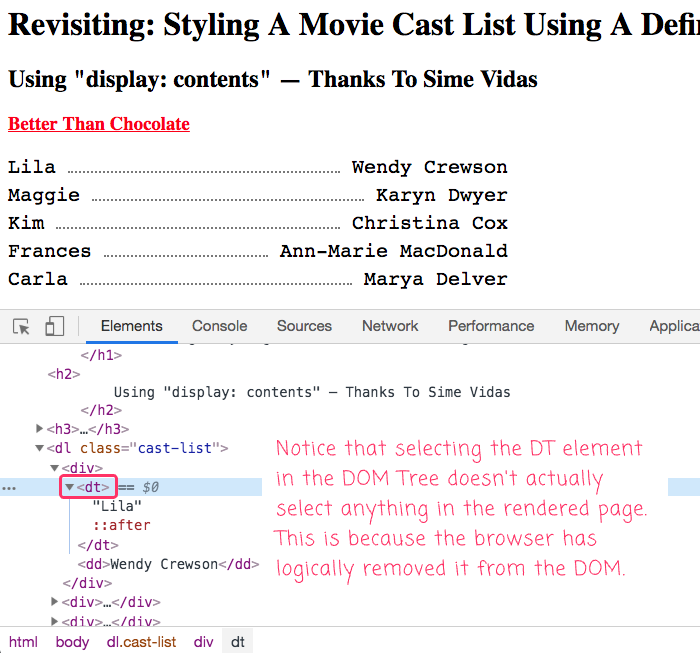
Task: Collapse the first div node
Action: [x=54, y=468]
